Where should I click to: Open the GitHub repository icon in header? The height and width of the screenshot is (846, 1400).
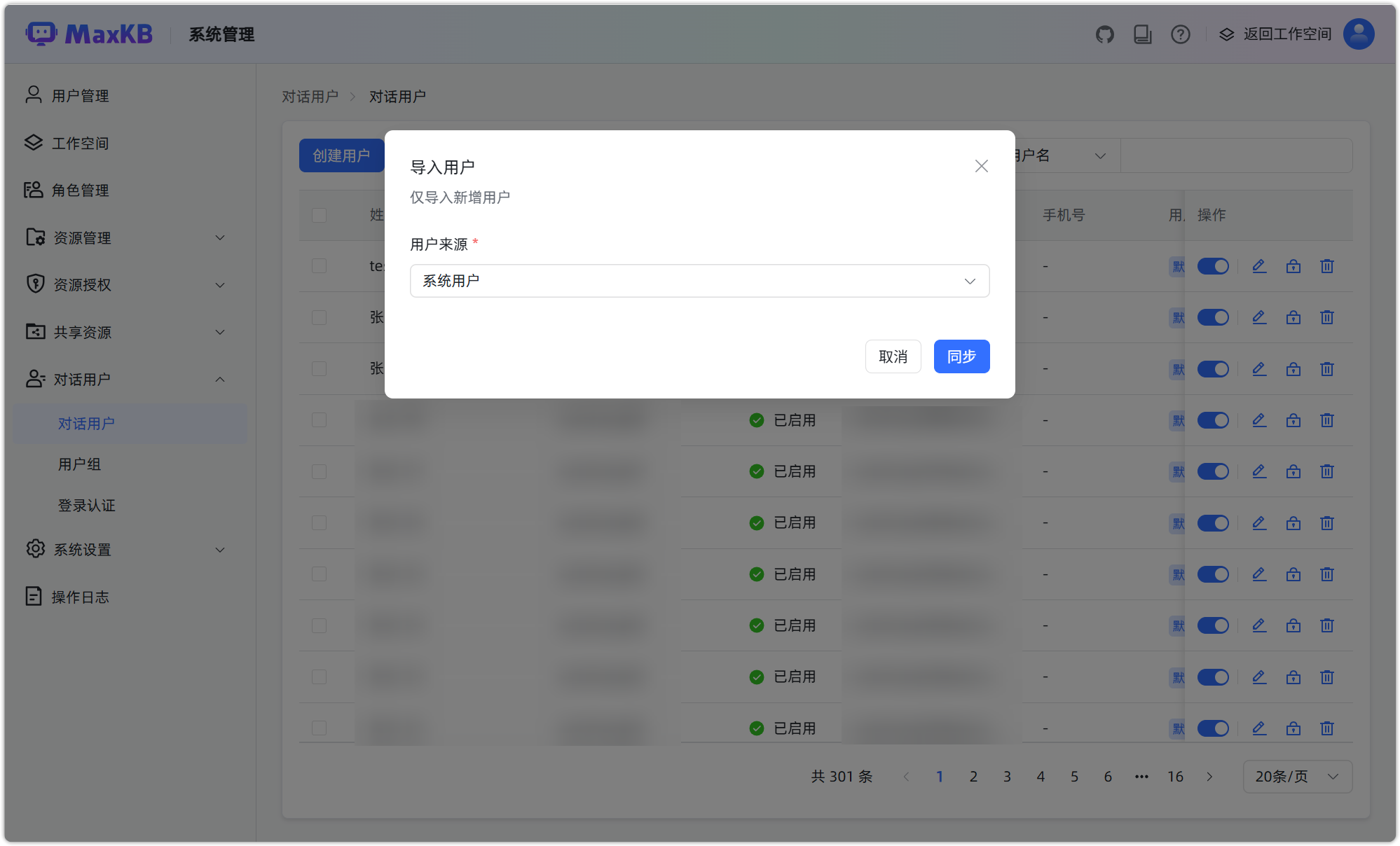[x=1104, y=34]
